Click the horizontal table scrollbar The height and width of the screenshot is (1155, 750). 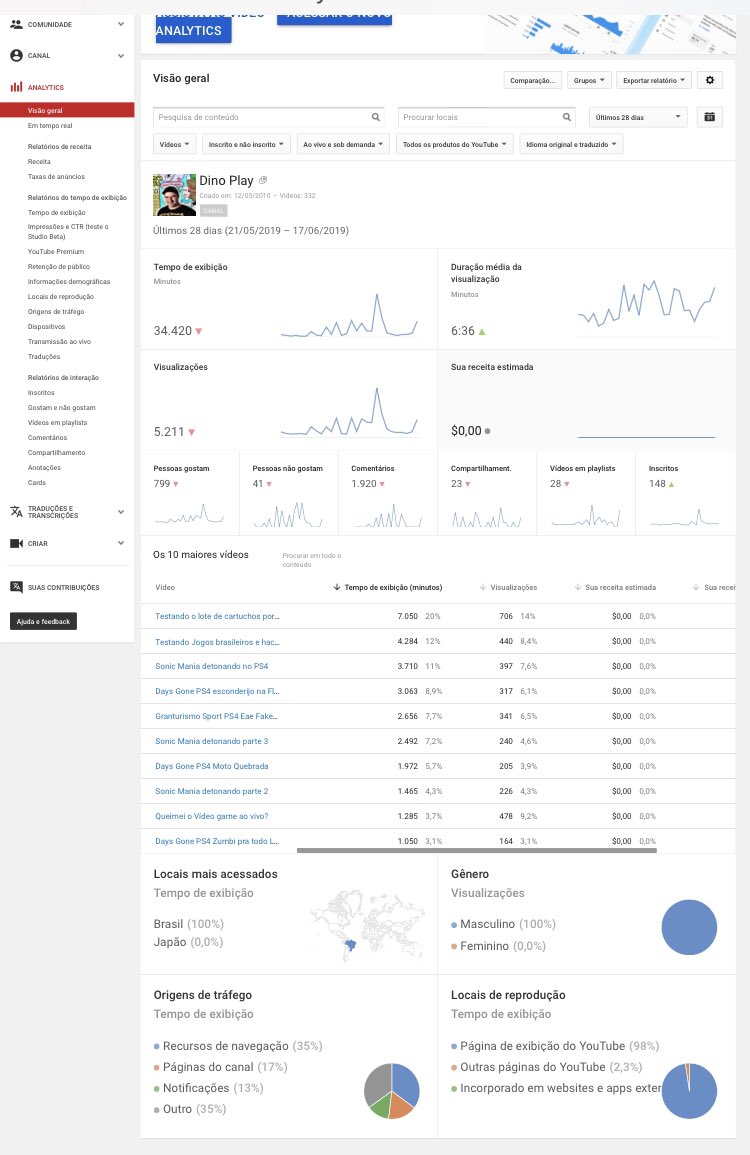pos(477,850)
